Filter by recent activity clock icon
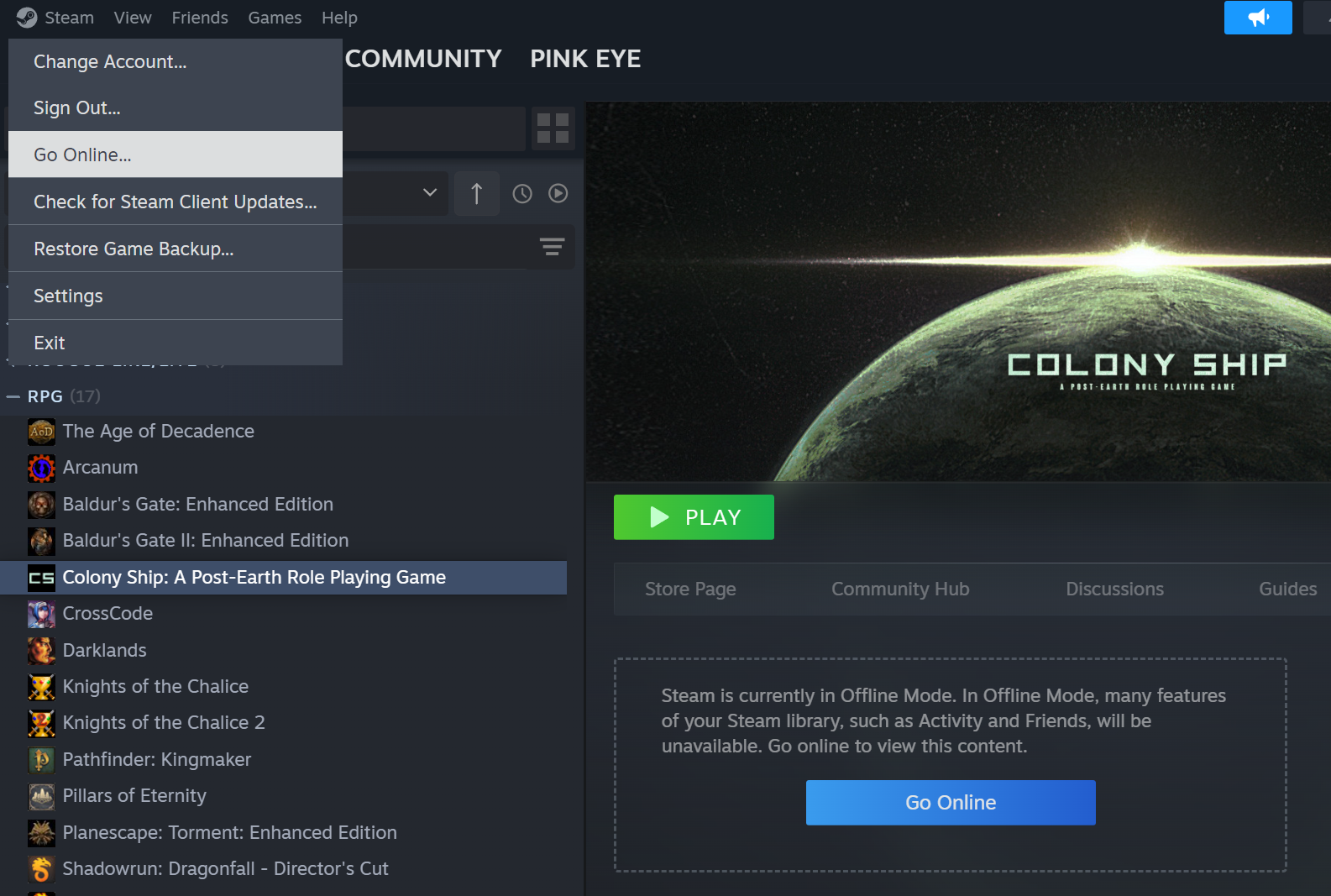Viewport: 1331px width, 896px height. 522,194
